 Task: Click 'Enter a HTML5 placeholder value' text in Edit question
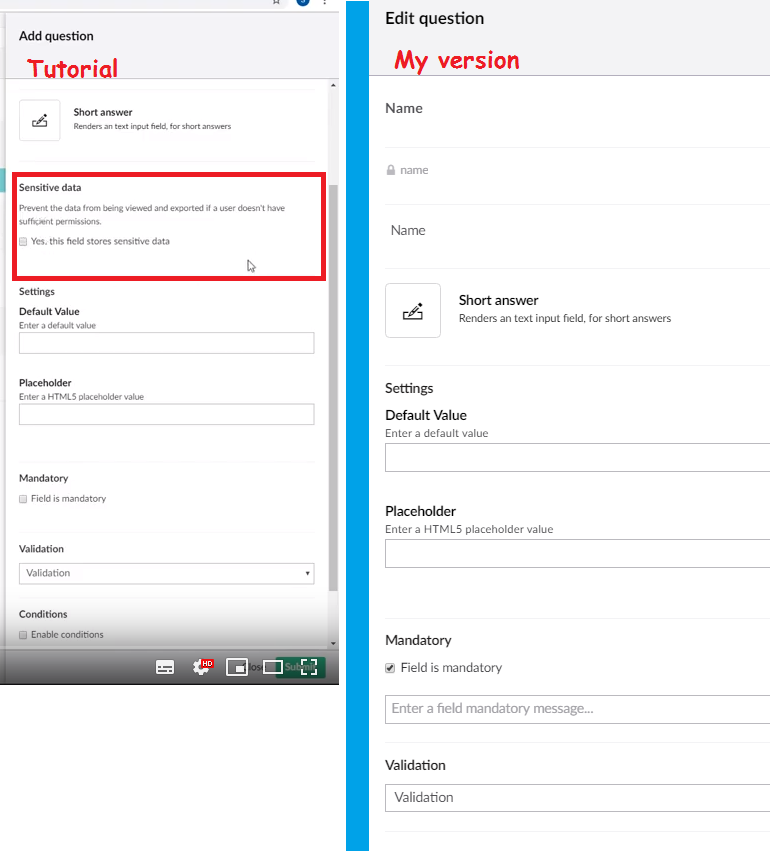tap(469, 529)
